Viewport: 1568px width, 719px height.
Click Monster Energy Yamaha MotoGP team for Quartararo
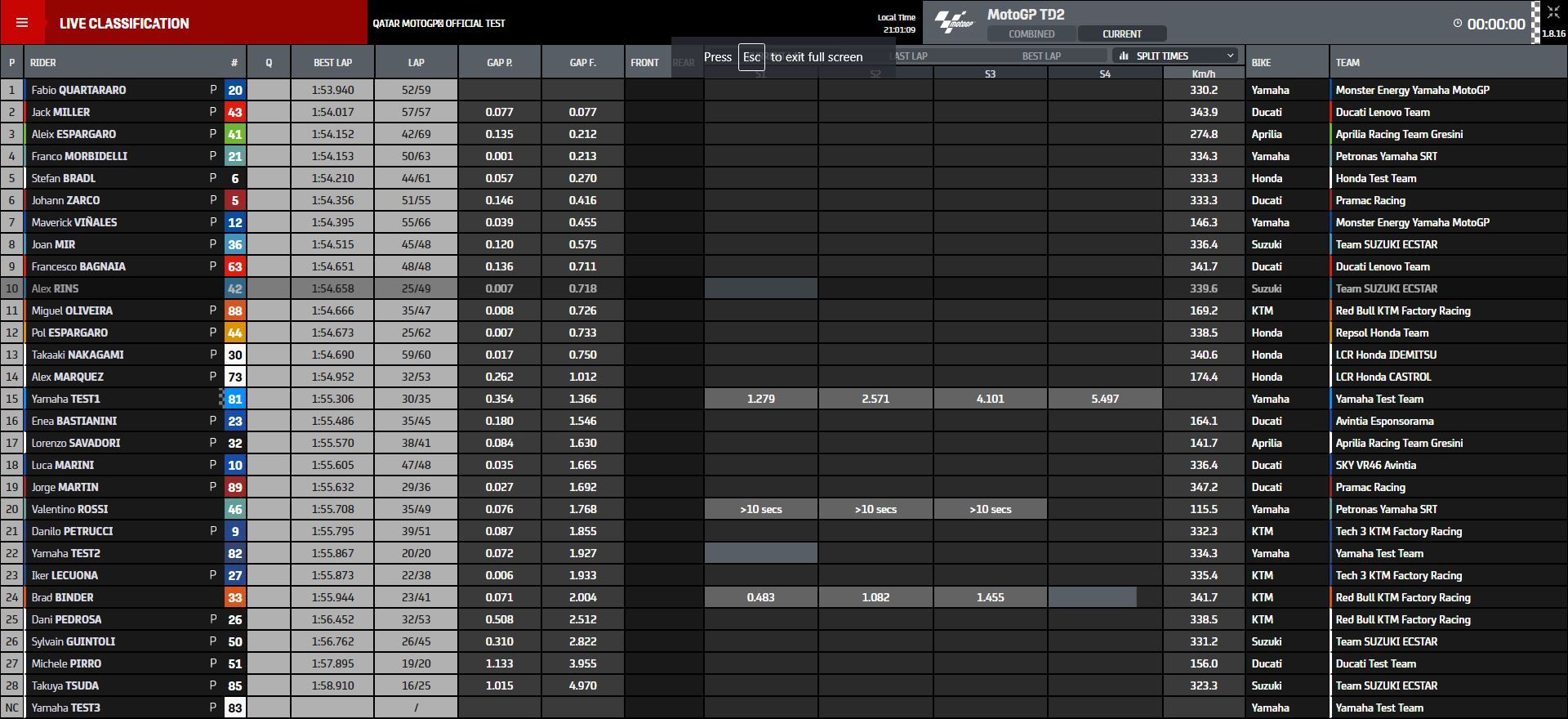click(1412, 91)
